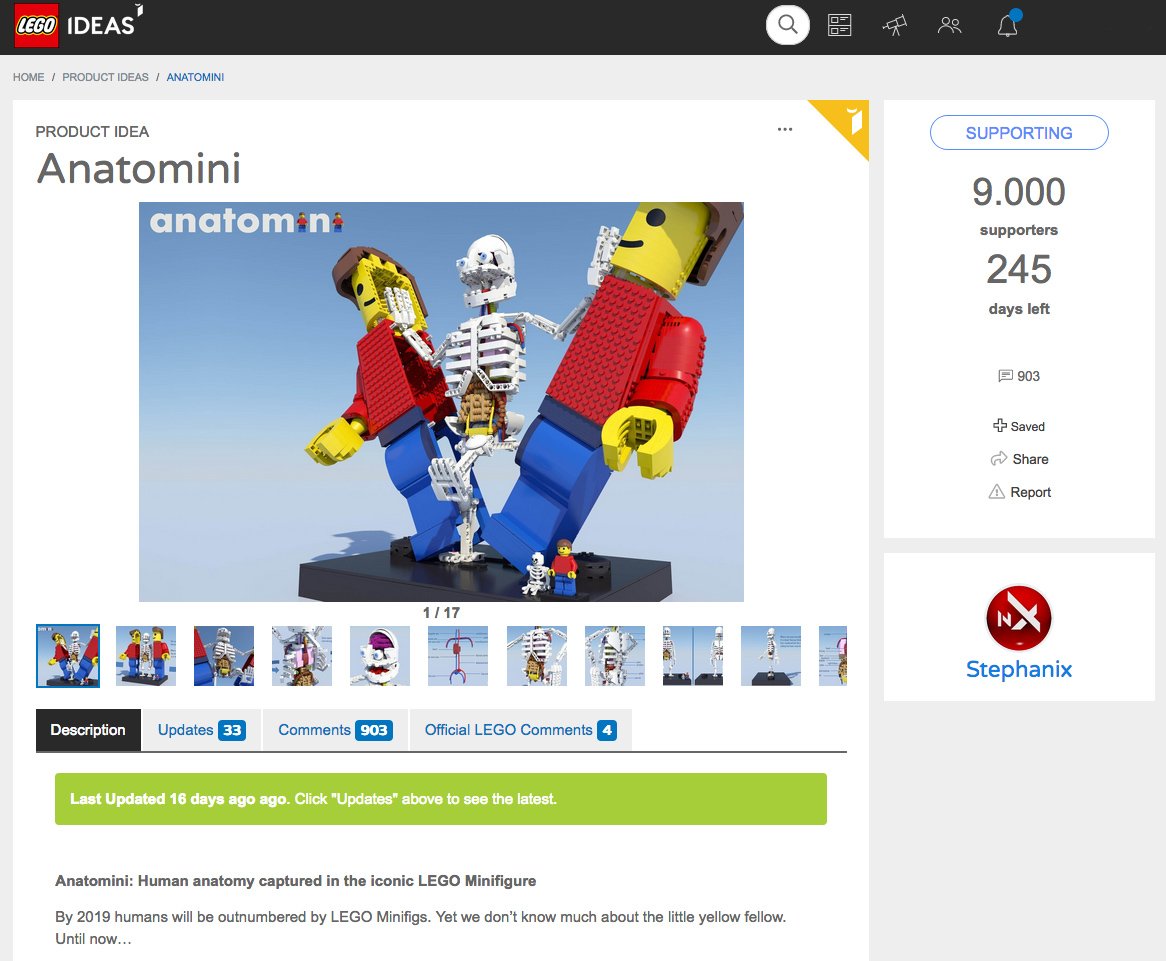The image size is (1166, 961).
Task: Open the search magnifier icon
Action: [x=787, y=25]
